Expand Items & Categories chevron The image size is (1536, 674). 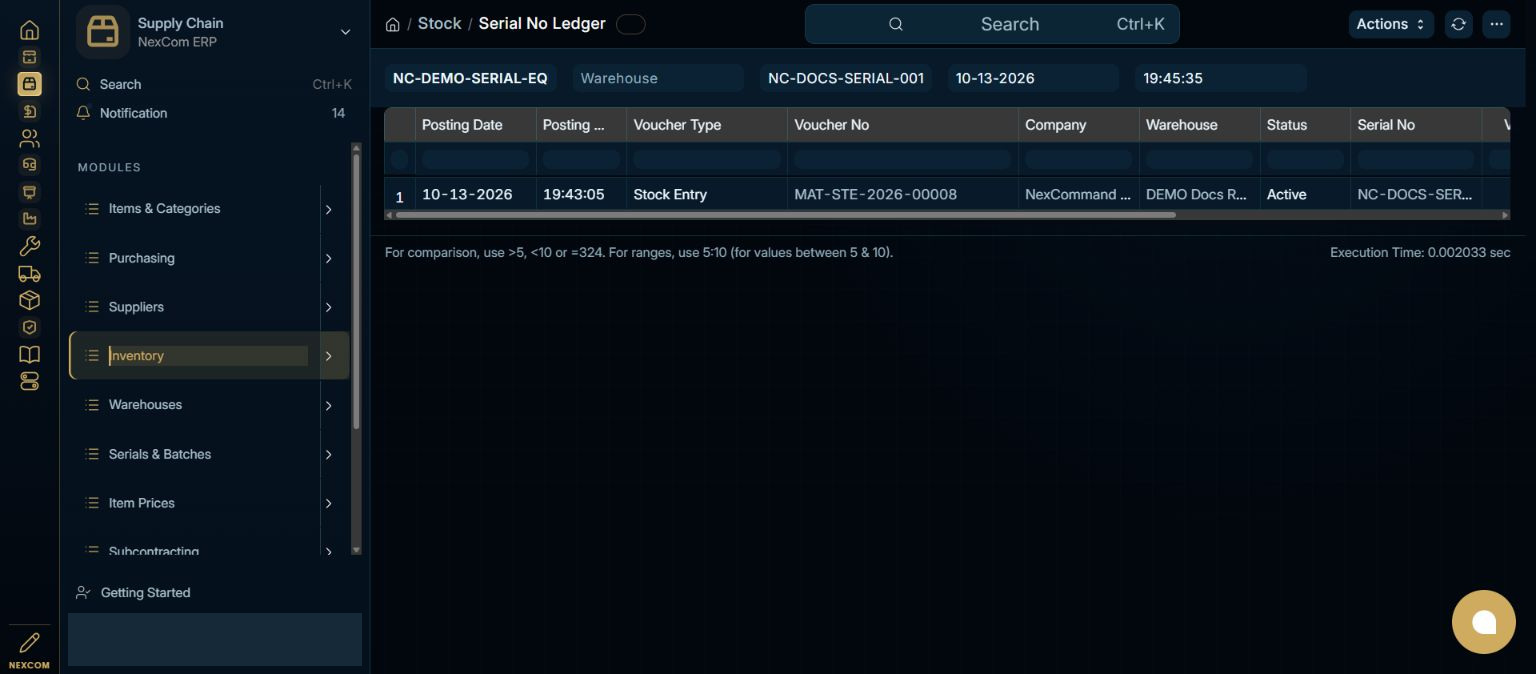pos(329,210)
